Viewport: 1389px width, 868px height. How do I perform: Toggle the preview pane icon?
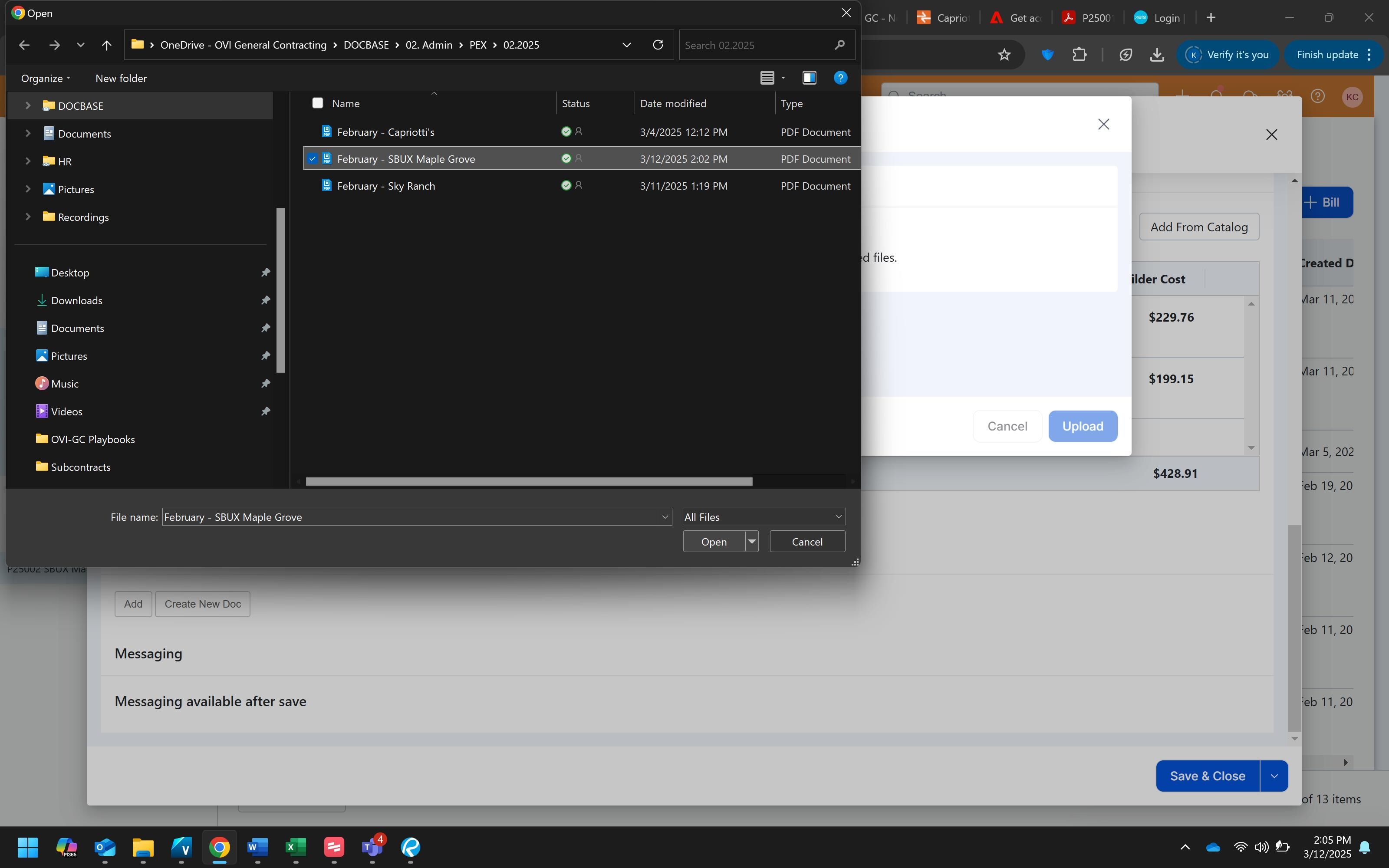pos(809,78)
